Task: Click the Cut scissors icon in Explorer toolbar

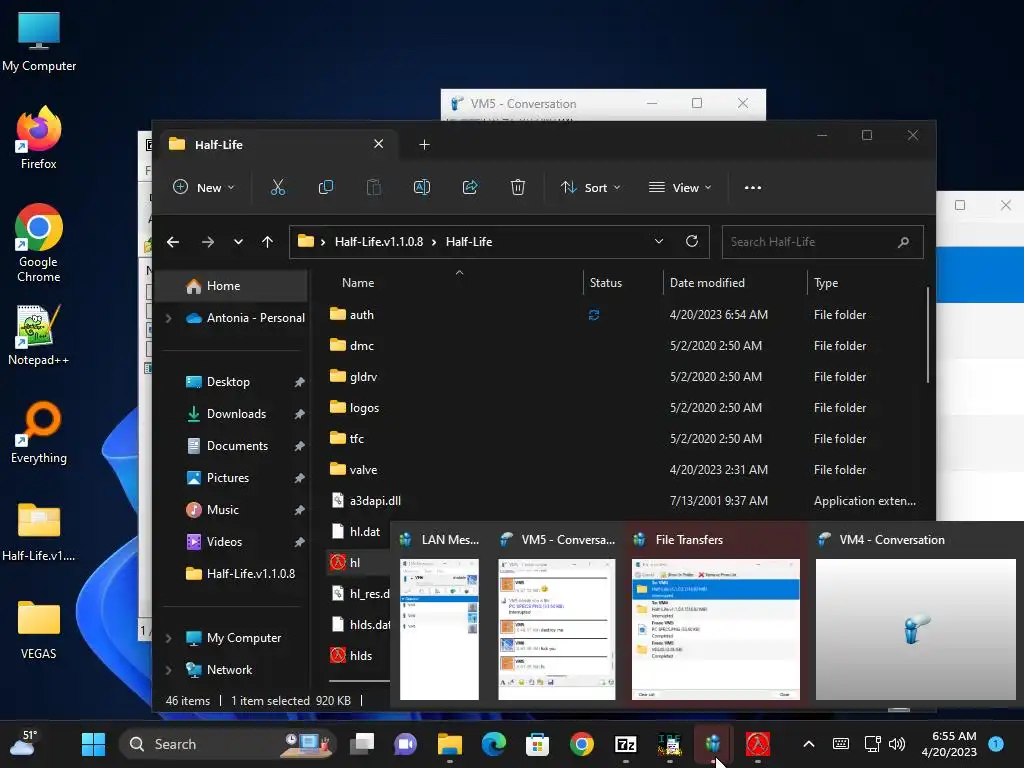Action: pyautogui.click(x=278, y=187)
